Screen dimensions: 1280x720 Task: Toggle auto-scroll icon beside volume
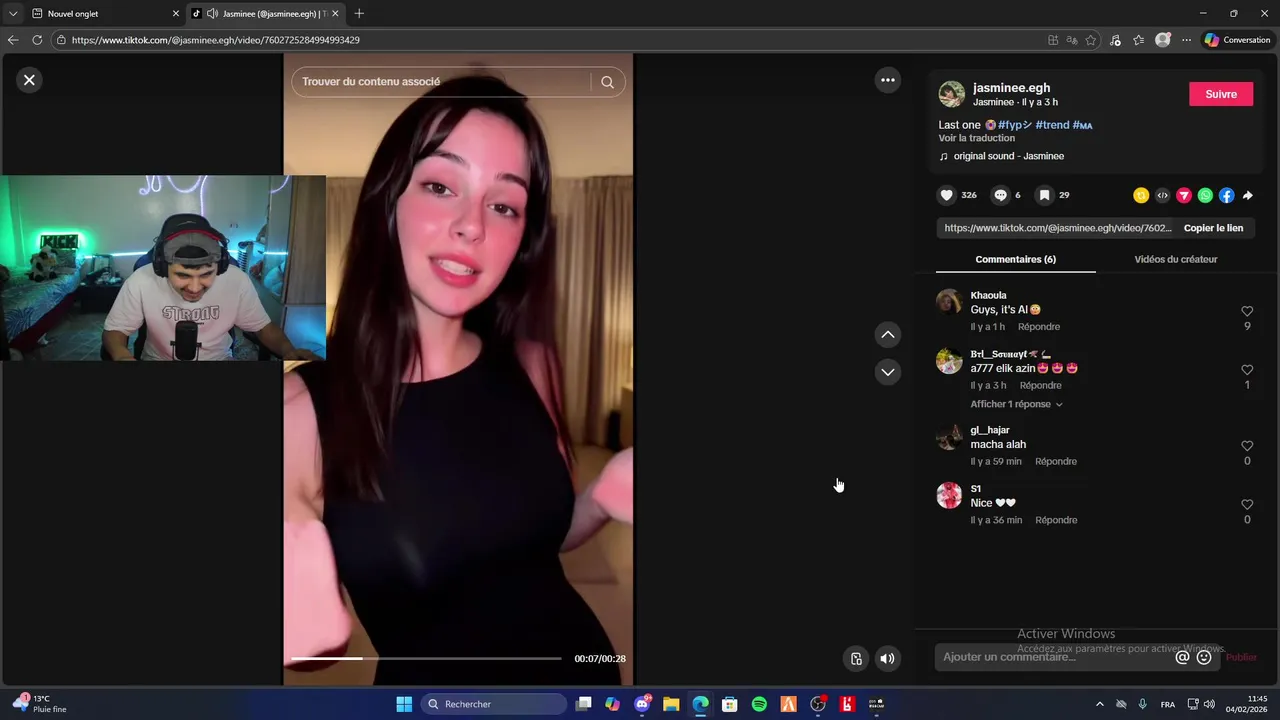(856, 658)
